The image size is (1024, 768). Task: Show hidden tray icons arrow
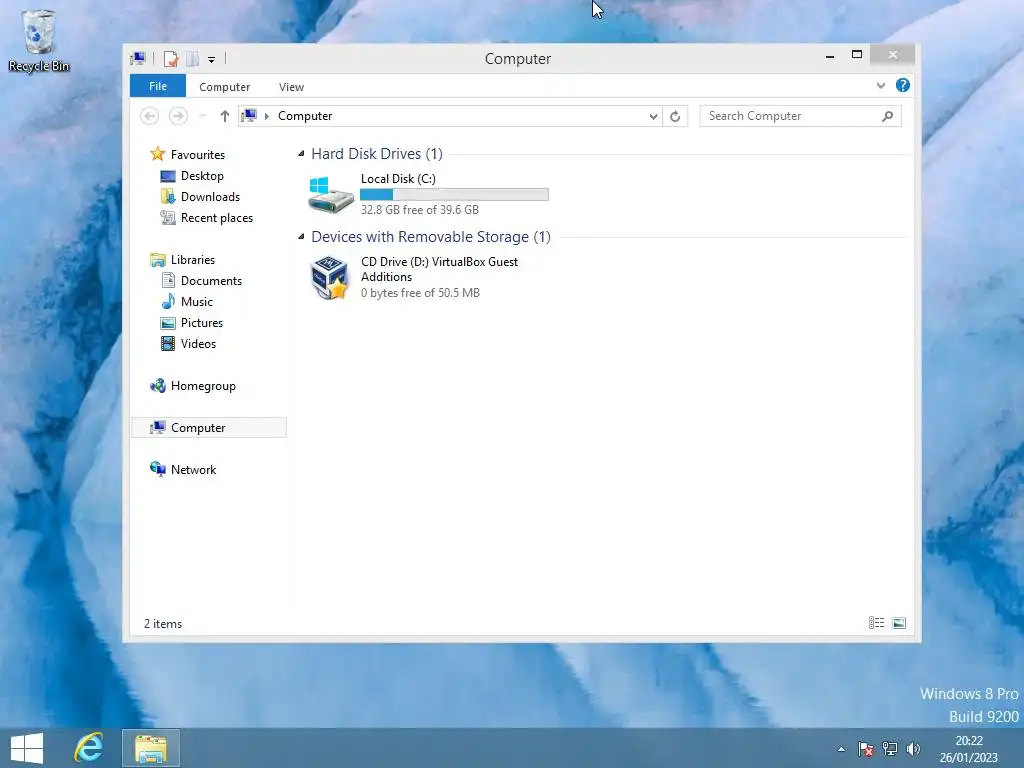(x=842, y=749)
